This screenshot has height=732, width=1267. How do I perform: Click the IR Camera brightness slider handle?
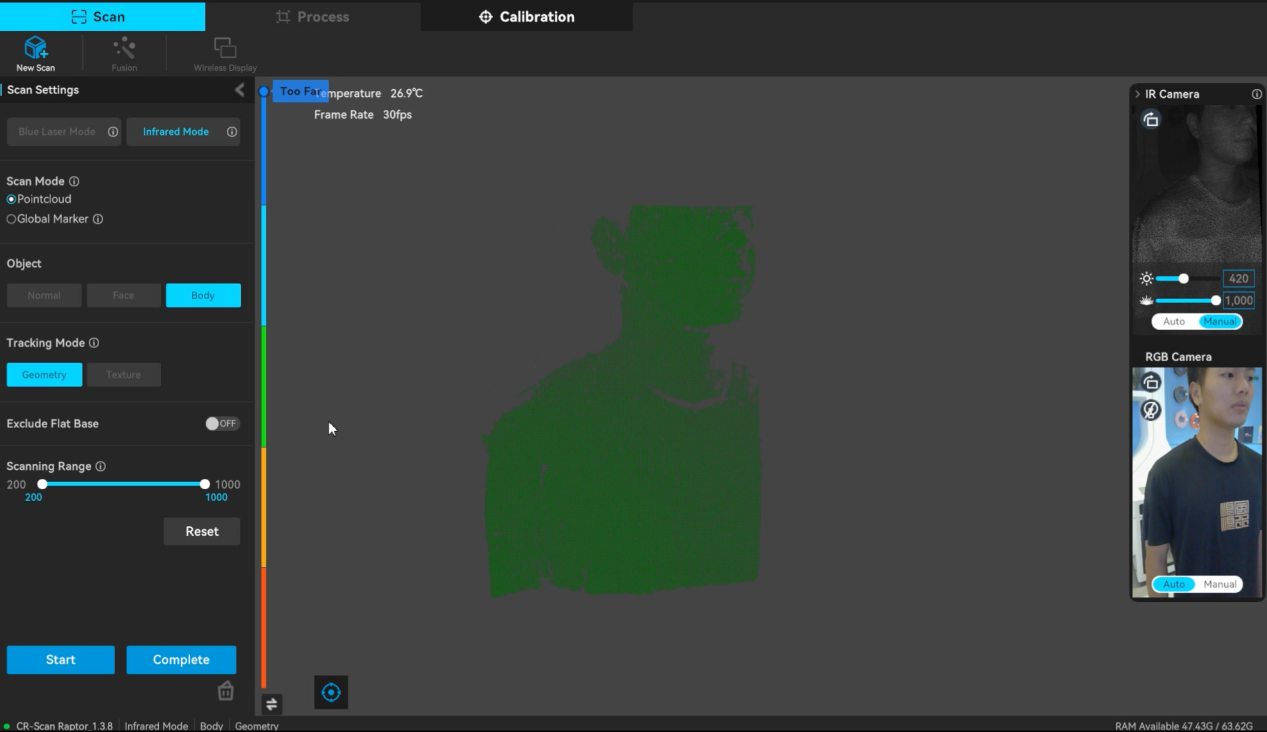pyautogui.click(x=1183, y=279)
